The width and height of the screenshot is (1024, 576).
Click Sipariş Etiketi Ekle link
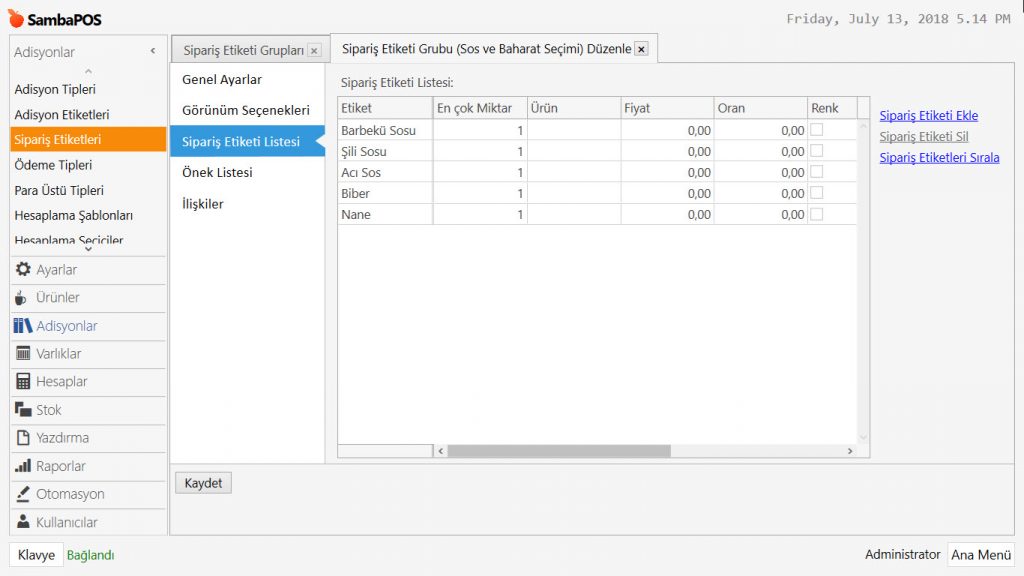[x=928, y=116]
